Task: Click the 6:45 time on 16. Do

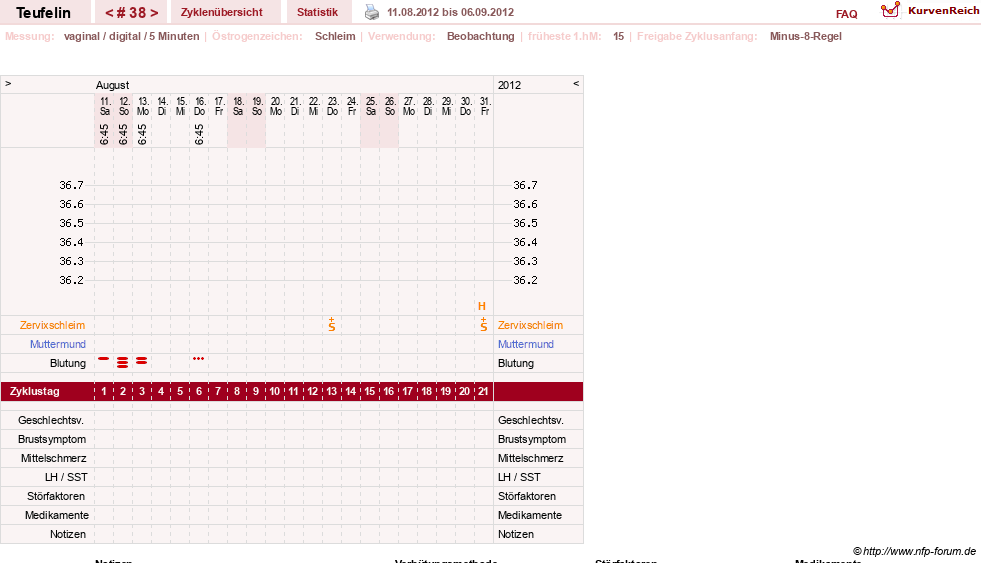Action: point(199,134)
